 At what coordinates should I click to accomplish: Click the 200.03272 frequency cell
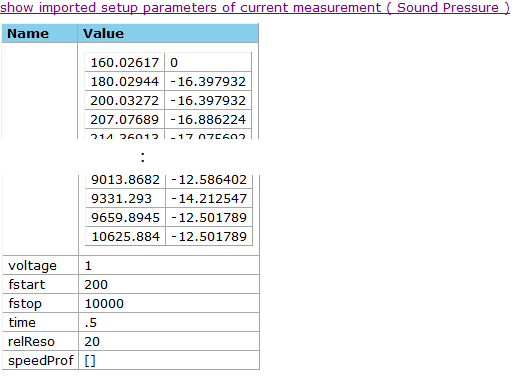coord(125,100)
